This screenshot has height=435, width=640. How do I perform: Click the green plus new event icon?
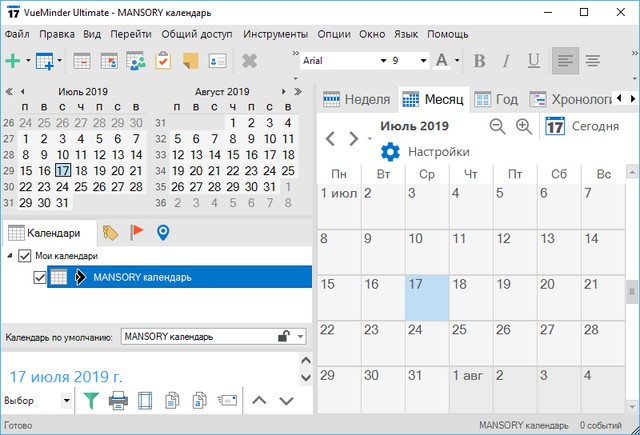point(13,61)
